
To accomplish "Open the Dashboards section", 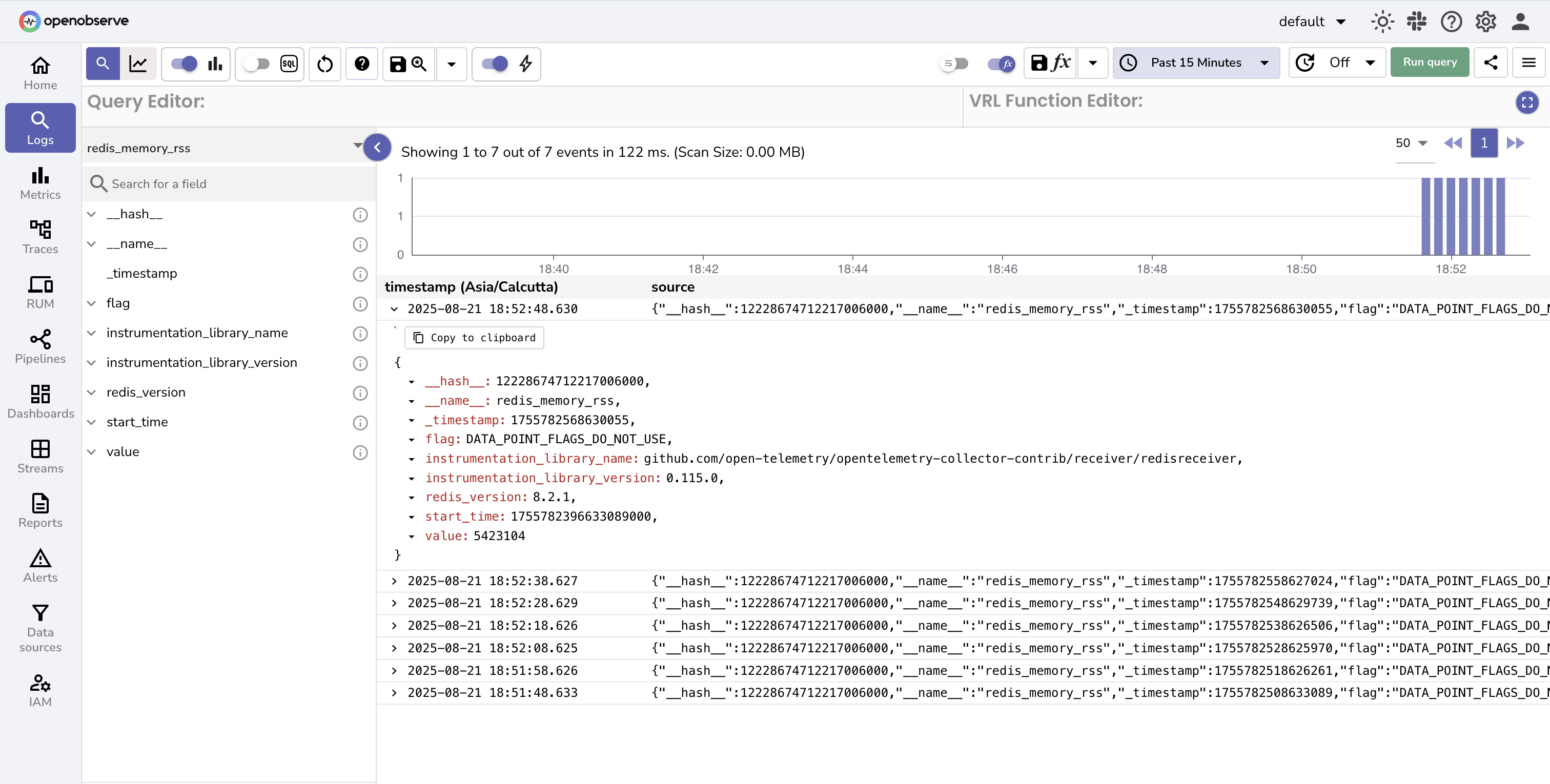I will (39, 401).
